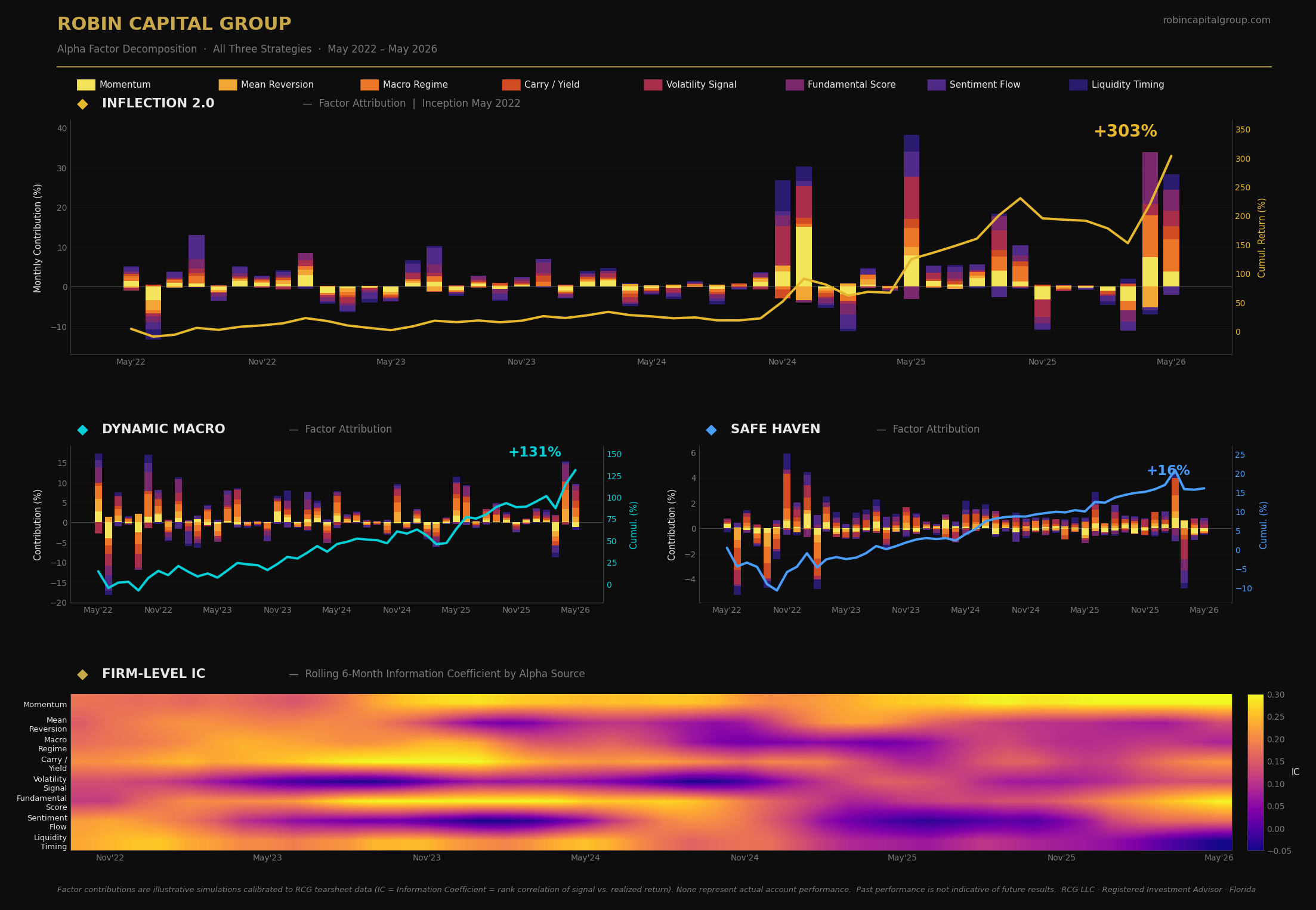Click the Volatility Signal legend label text

pos(702,85)
